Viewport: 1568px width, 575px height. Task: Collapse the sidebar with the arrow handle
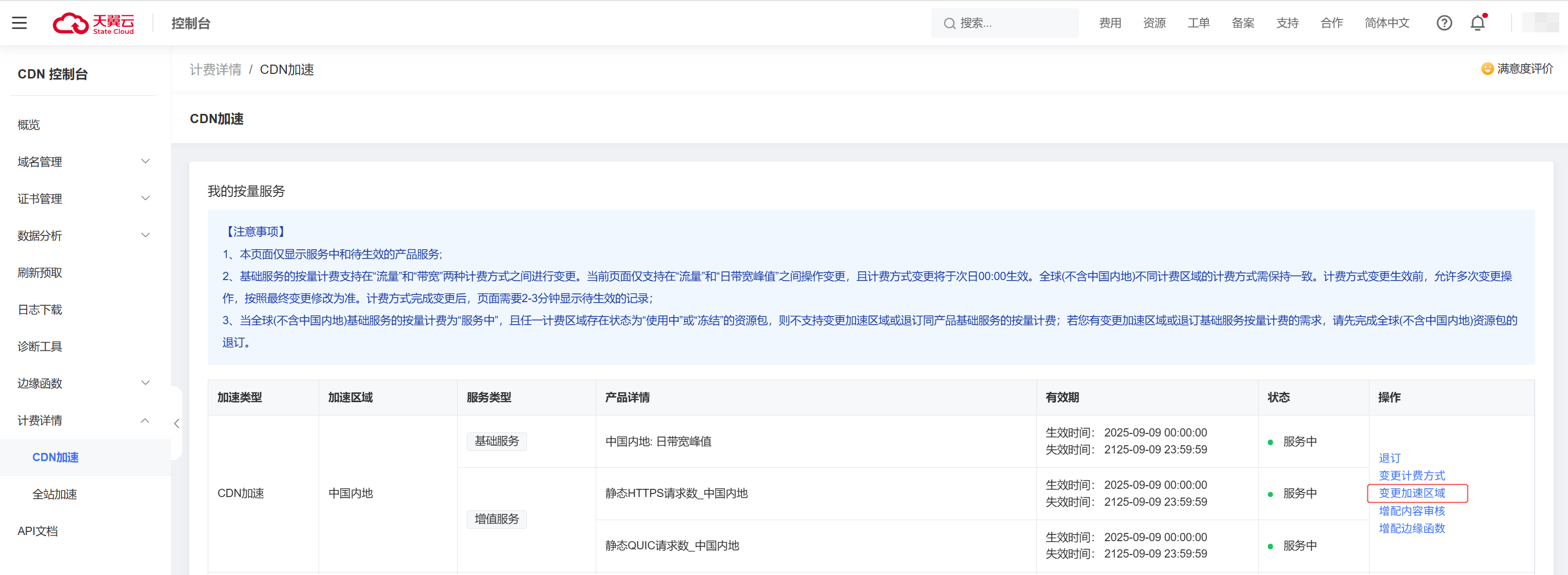177,424
